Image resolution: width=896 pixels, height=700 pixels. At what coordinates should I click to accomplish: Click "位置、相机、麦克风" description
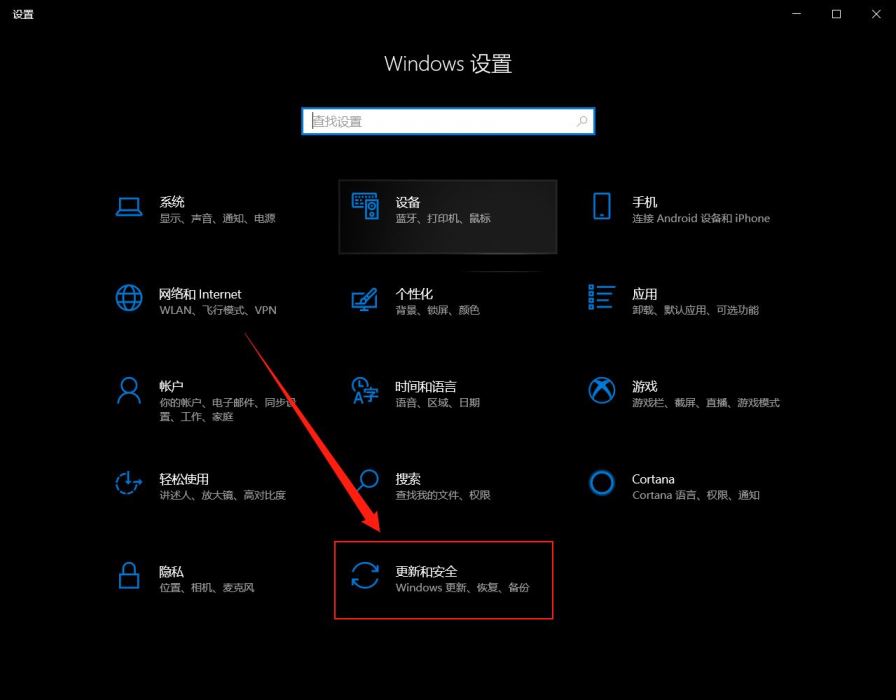[x=206, y=587]
